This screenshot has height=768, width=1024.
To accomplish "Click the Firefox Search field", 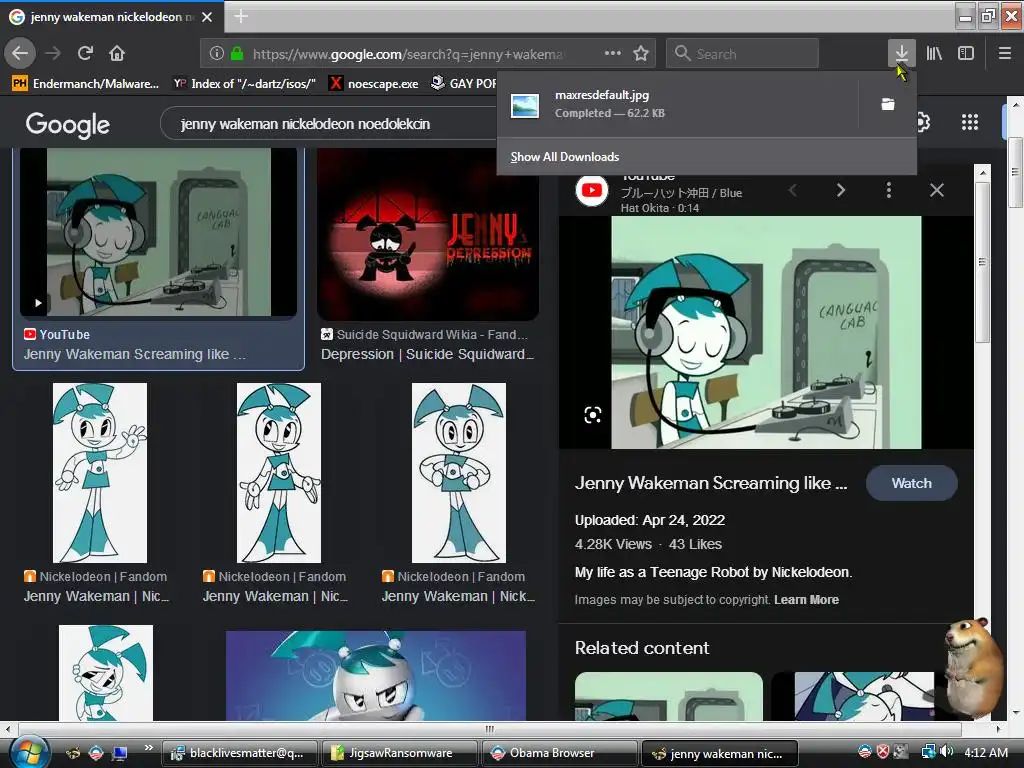I will coord(742,53).
